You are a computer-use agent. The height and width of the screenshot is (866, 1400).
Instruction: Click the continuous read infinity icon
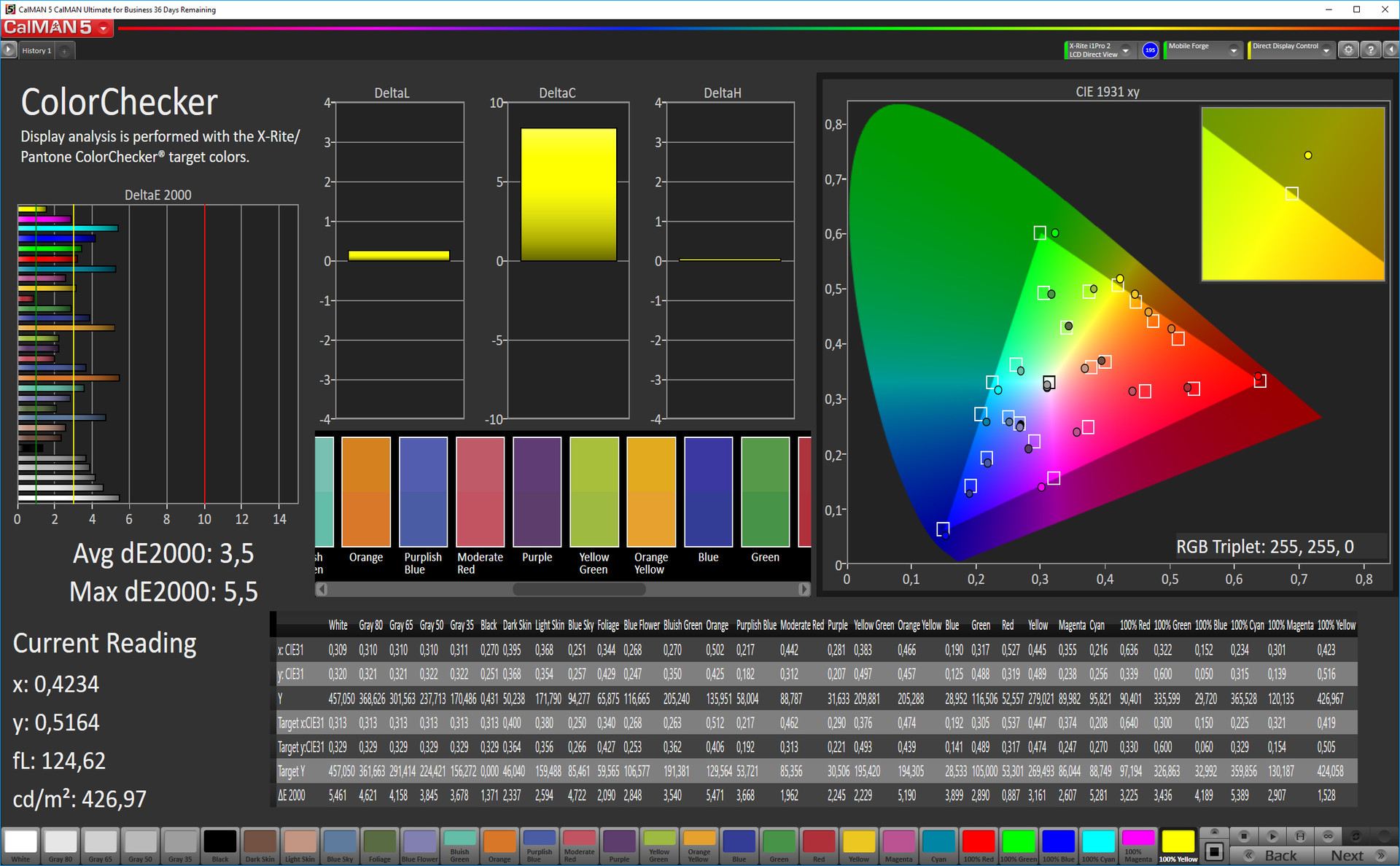click(1328, 836)
